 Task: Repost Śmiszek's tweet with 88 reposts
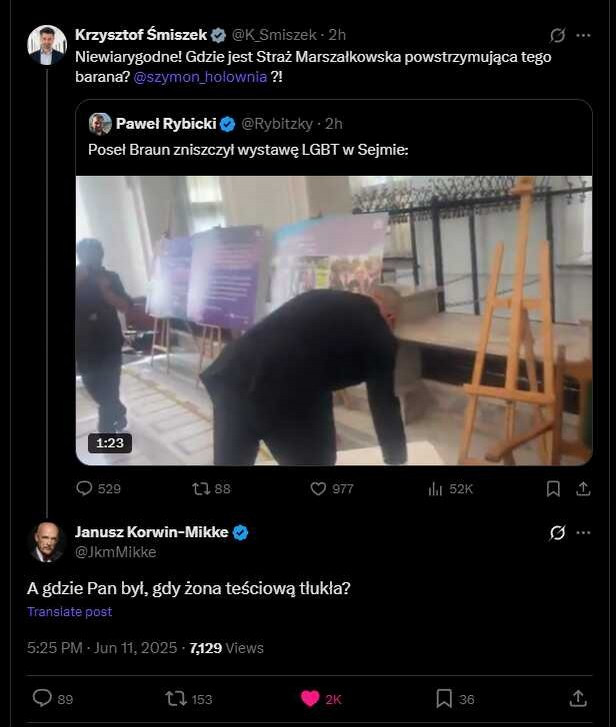coord(201,488)
